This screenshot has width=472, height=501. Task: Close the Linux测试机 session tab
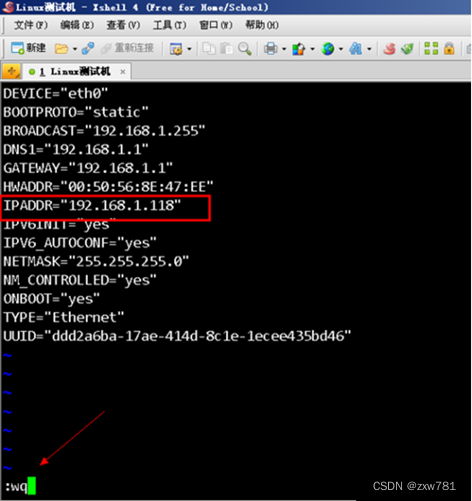pyautogui.click(x=123, y=72)
